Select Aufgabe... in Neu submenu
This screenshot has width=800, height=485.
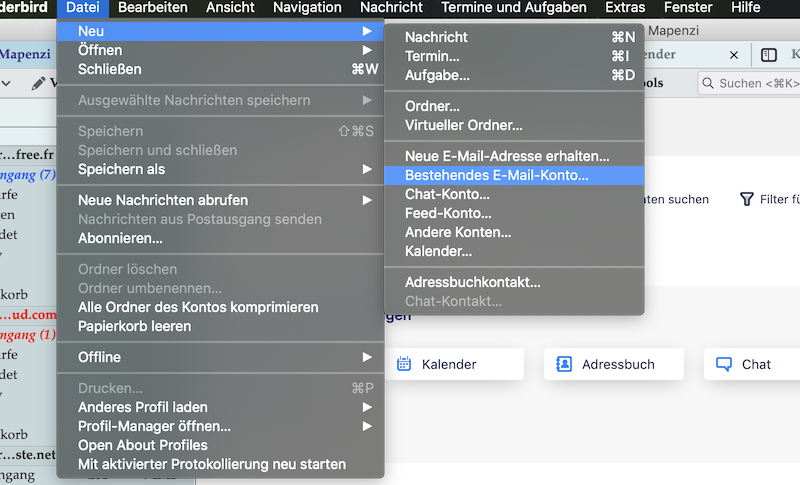(x=514, y=75)
